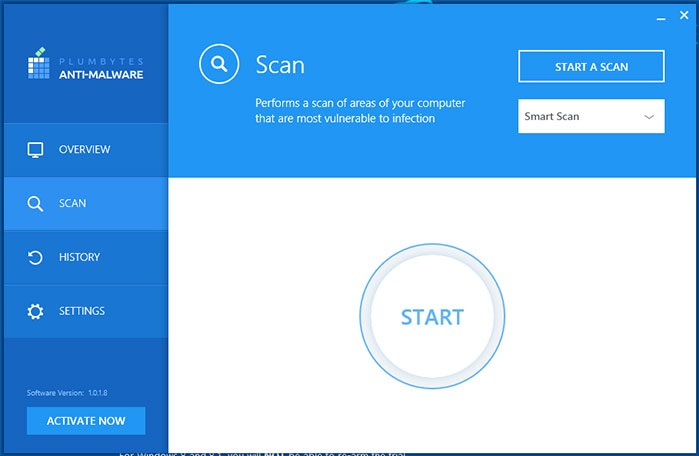Image resolution: width=699 pixels, height=456 pixels.
Task: Click the Scan heading text
Action: tap(280, 65)
